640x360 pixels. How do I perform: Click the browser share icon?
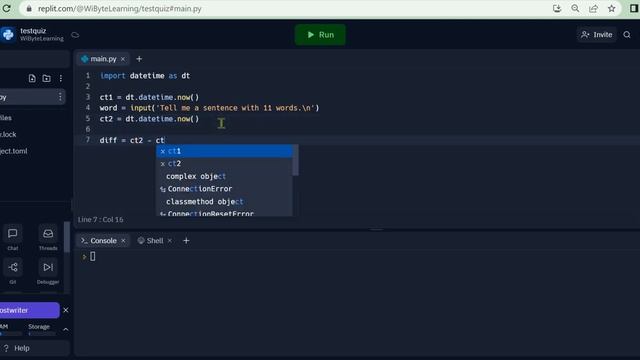coord(593,8)
